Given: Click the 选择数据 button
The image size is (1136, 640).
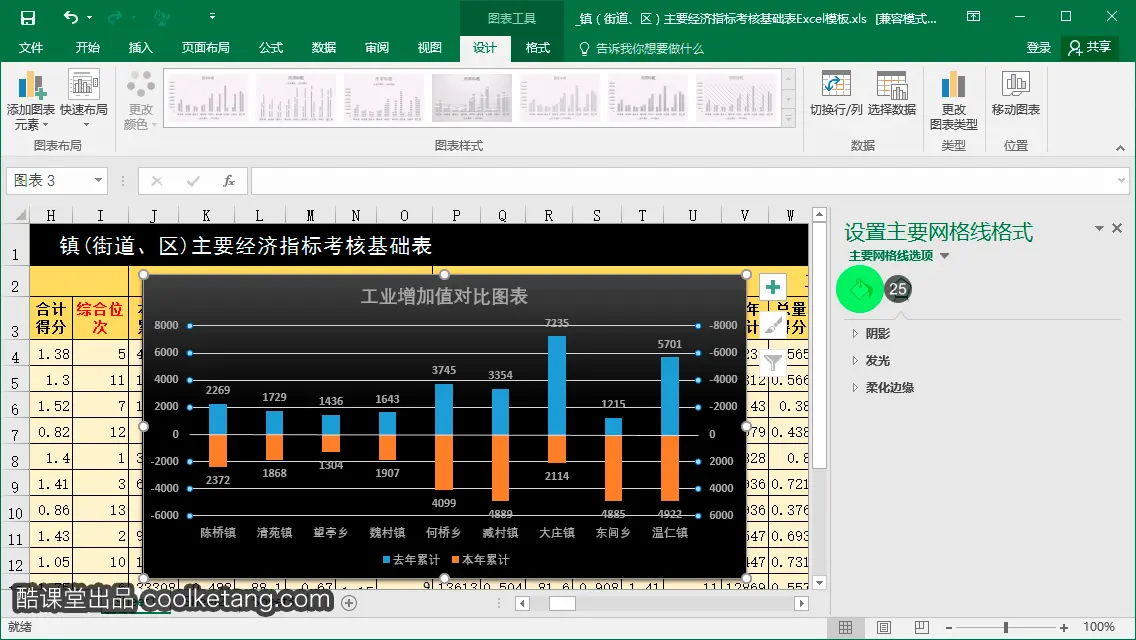Looking at the screenshot, I should pos(892,94).
